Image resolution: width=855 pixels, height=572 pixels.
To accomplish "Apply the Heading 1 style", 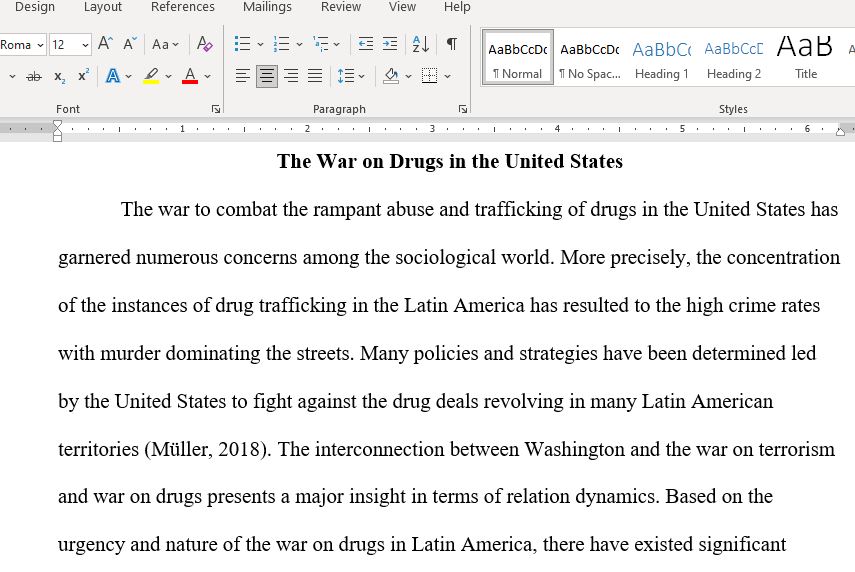I will tap(661, 58).
